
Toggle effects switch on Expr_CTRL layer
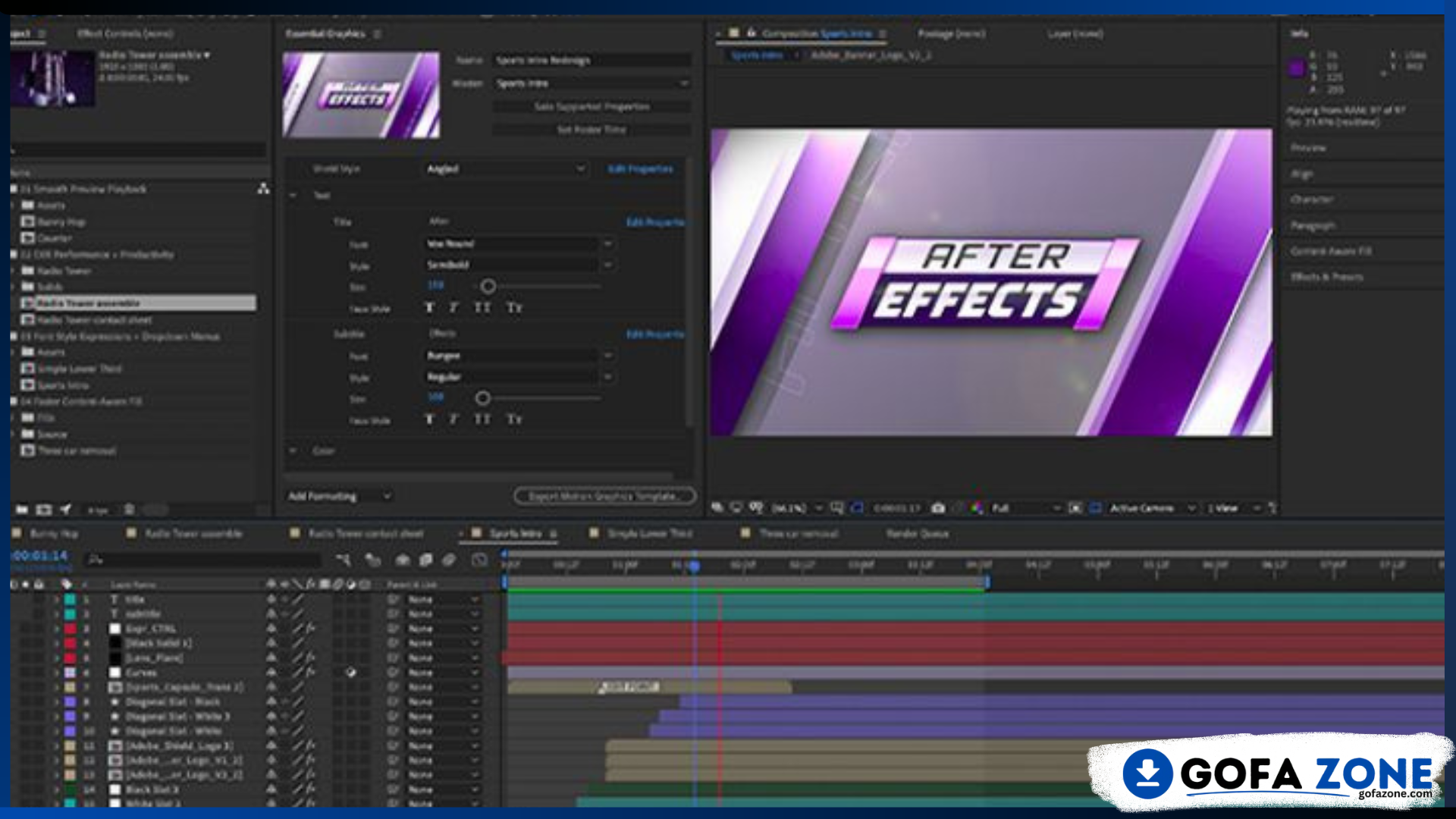click(x=310, y=629)
